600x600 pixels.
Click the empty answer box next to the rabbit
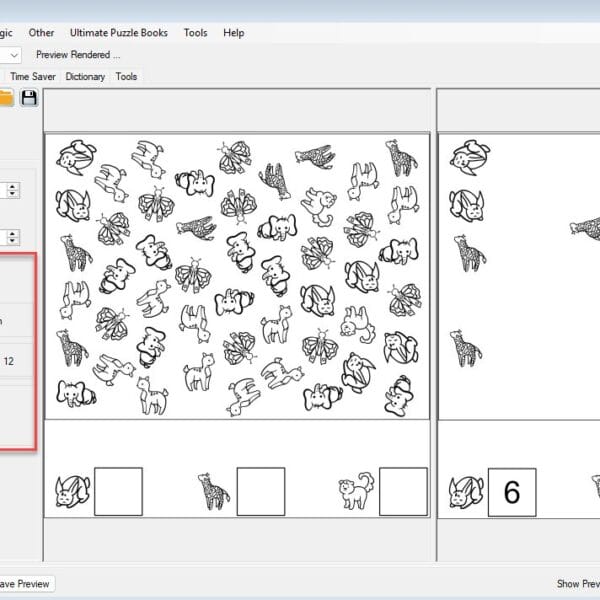pyautogui.click(x=118, y=492)
